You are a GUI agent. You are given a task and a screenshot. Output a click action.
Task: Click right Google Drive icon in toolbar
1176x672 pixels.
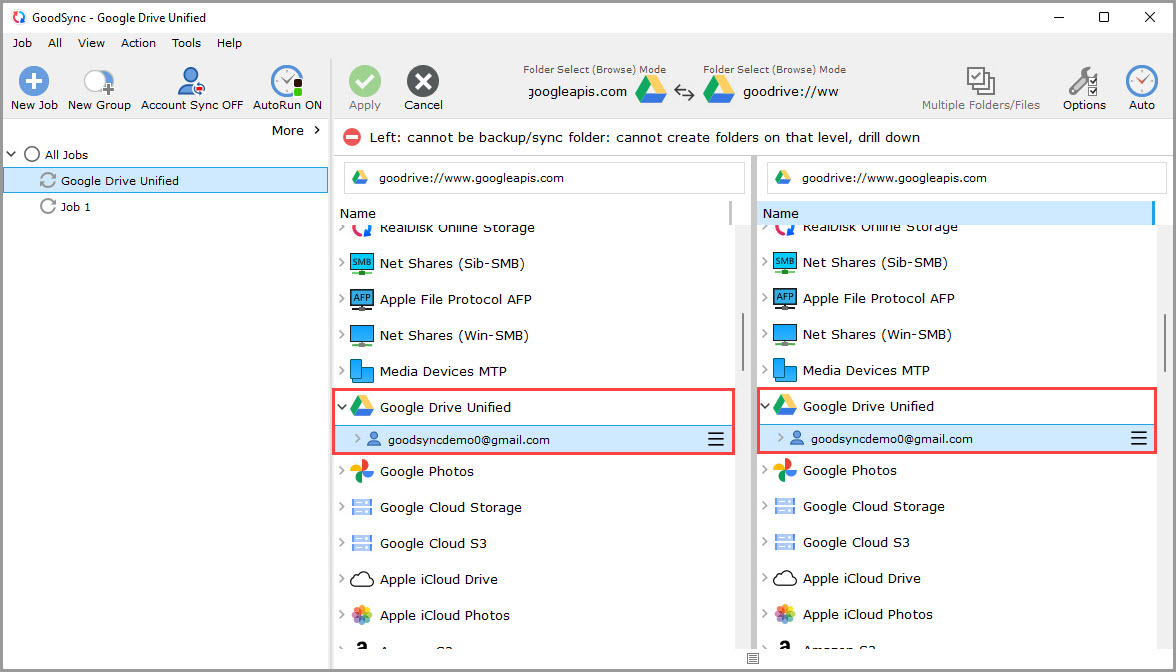718,91
